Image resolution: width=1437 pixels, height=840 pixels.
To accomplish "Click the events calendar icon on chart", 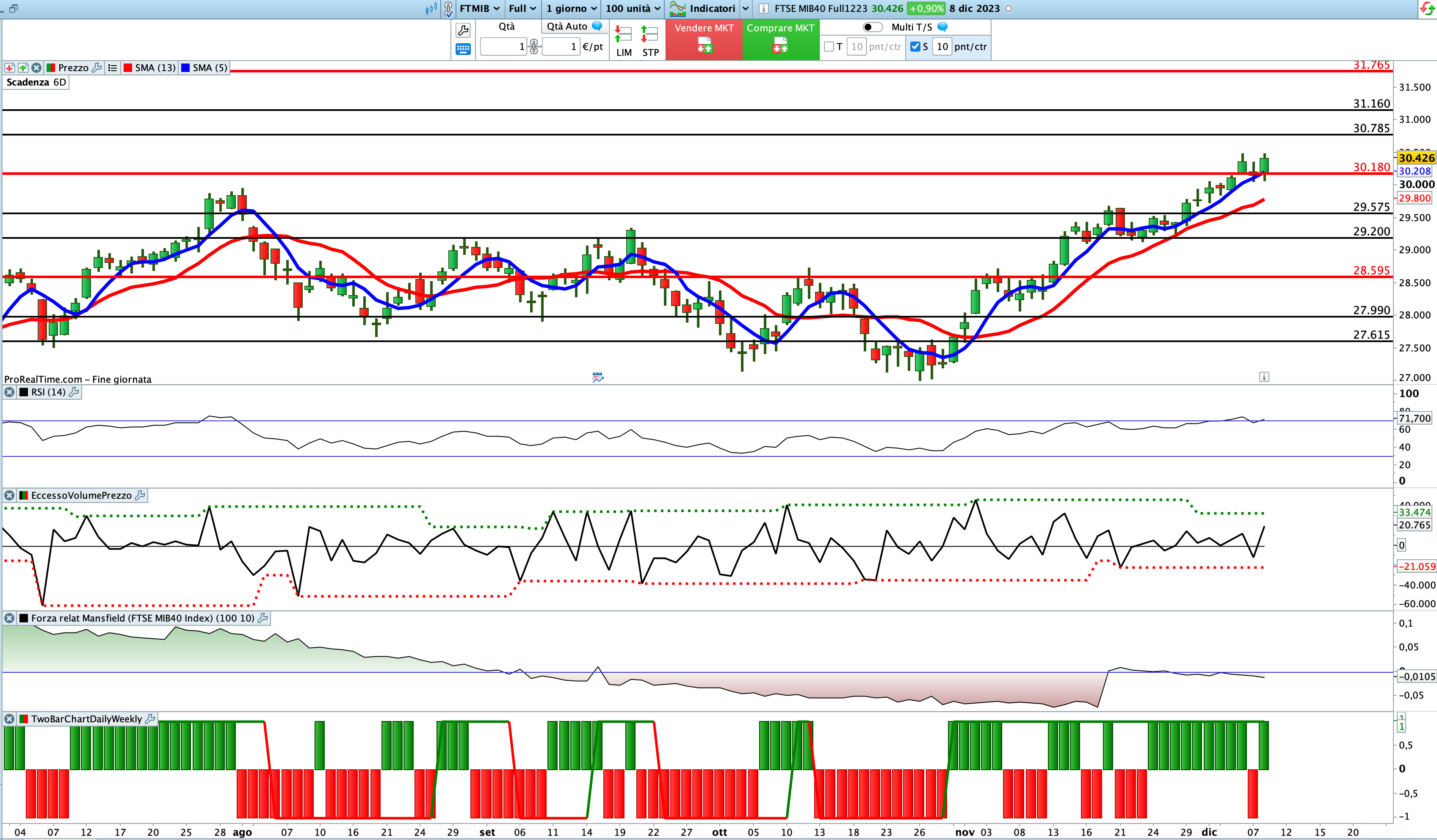I will coord(597,377).
